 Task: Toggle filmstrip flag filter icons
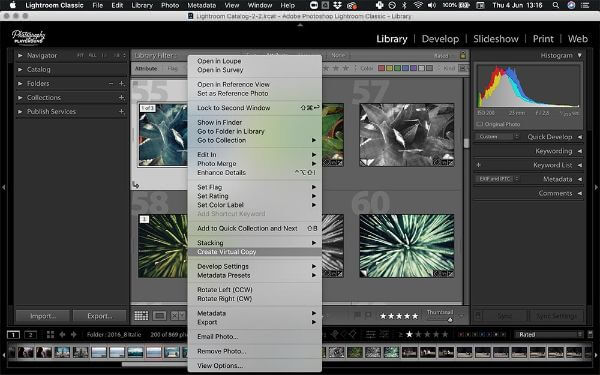click(343, 335)
